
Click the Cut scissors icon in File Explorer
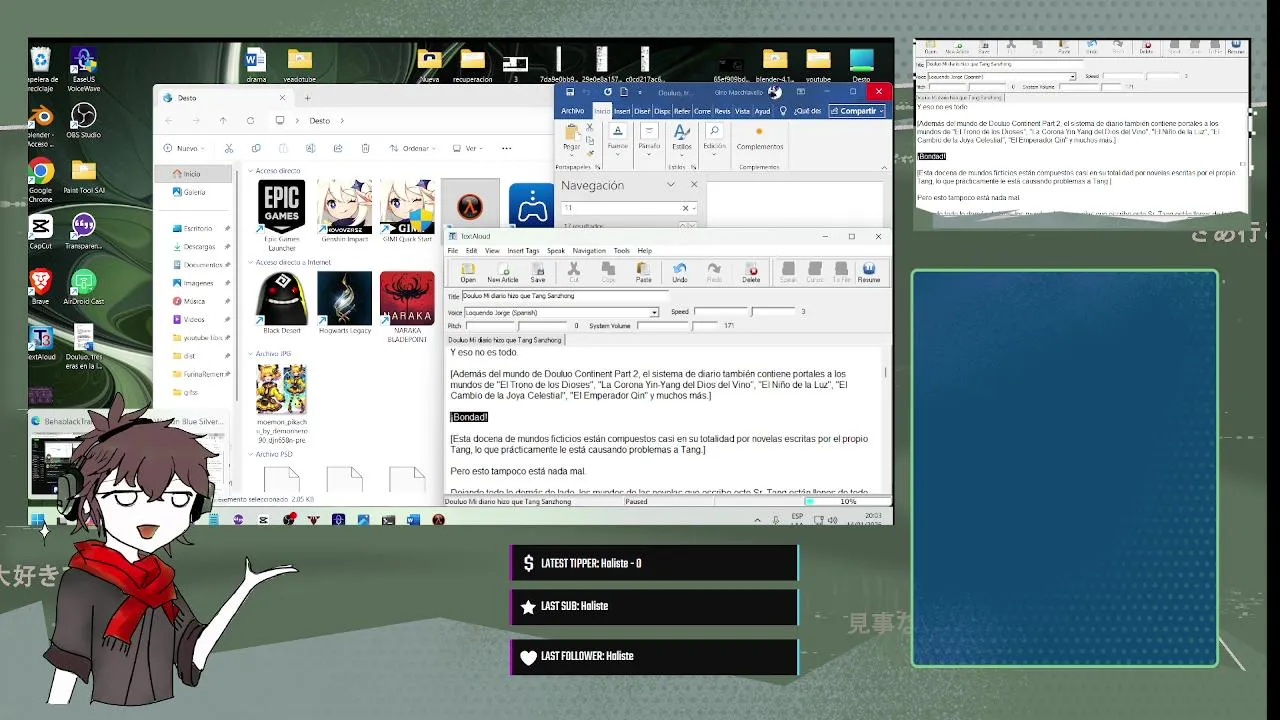pyautogui.click(x=229, y=148)
